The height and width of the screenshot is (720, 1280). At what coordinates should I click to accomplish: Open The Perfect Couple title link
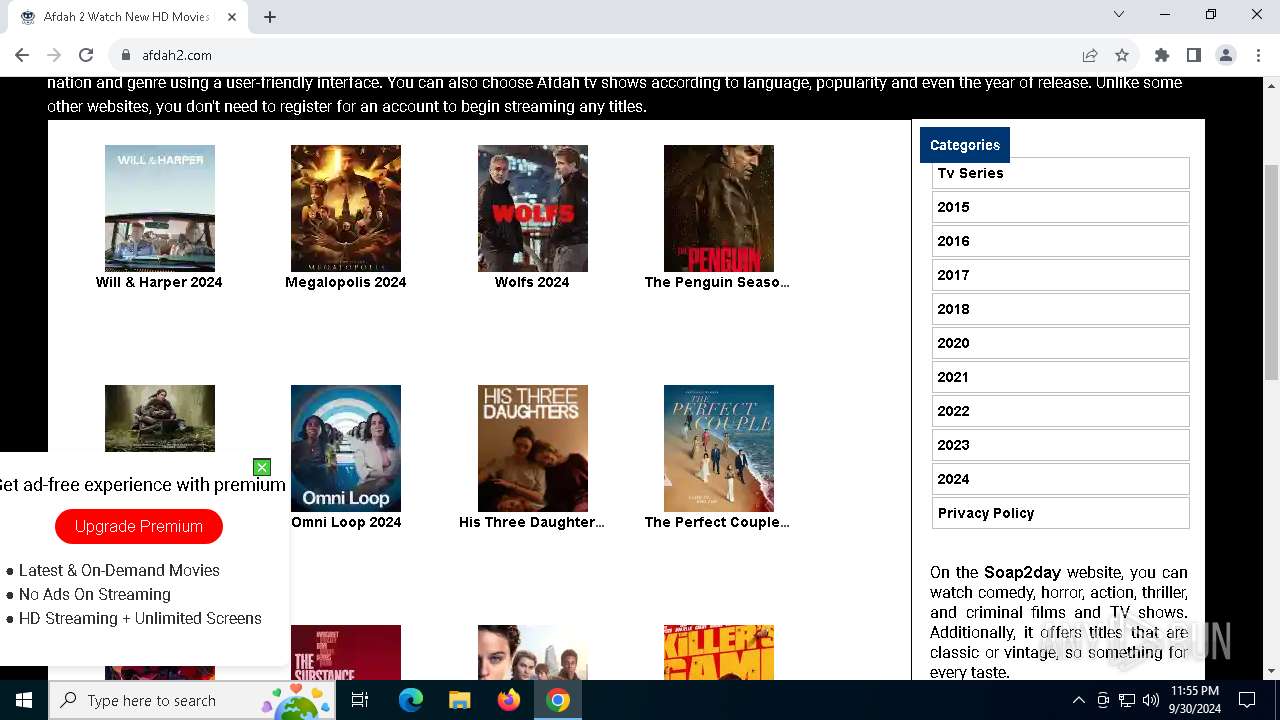tap(717, 522)
